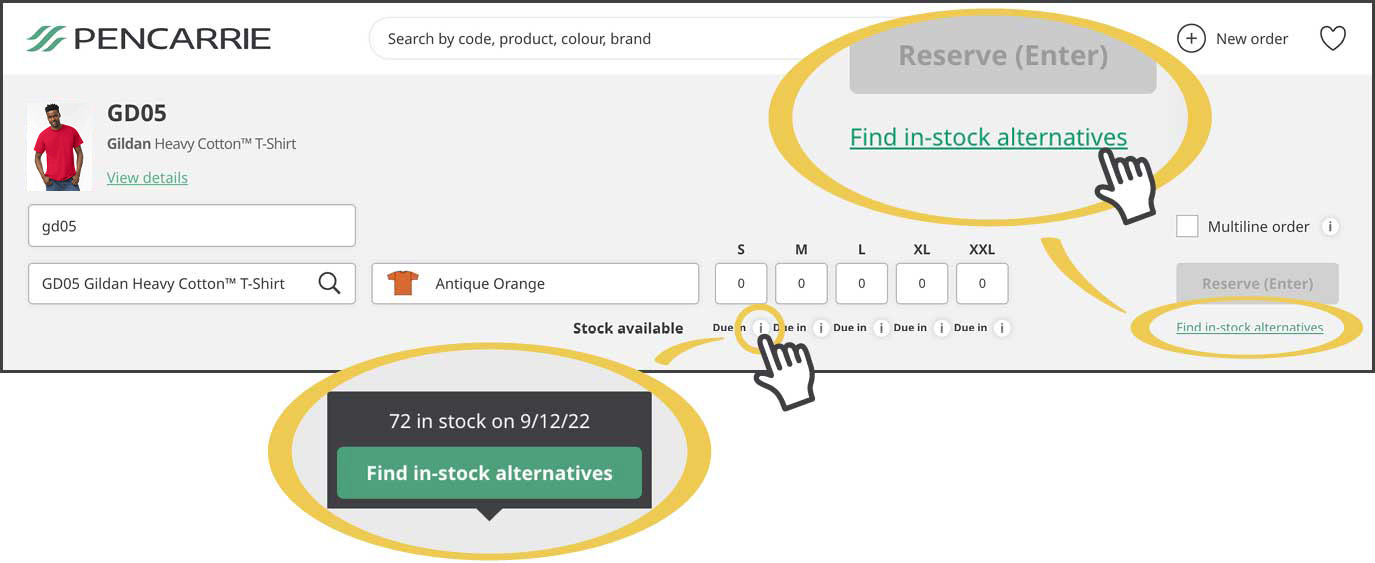Click info icon under size M
This screenshot has height=563, width=1375.
821,328
